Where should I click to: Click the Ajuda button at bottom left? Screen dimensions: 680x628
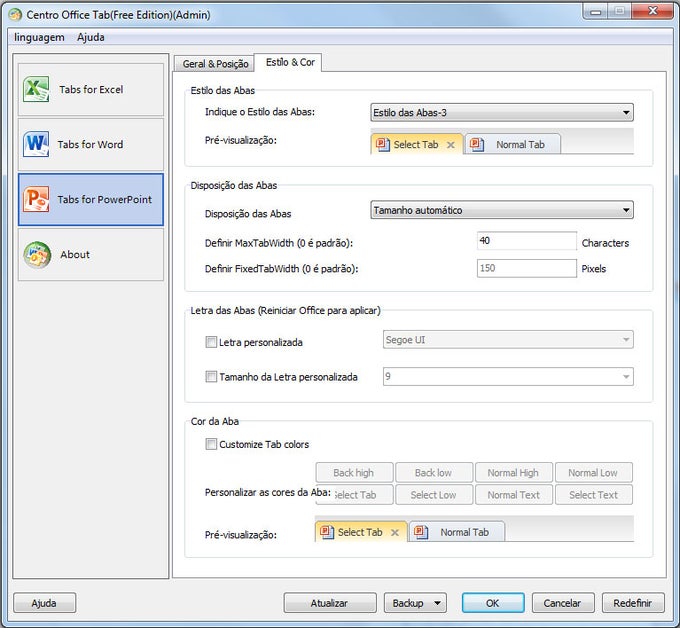(x=44, y=603)
